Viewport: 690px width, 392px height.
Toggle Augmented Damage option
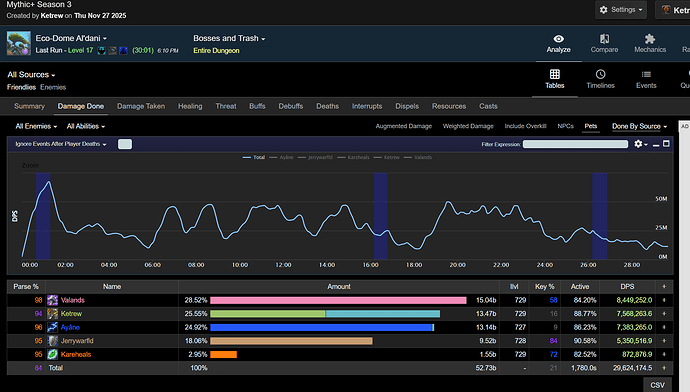[404, 126]
